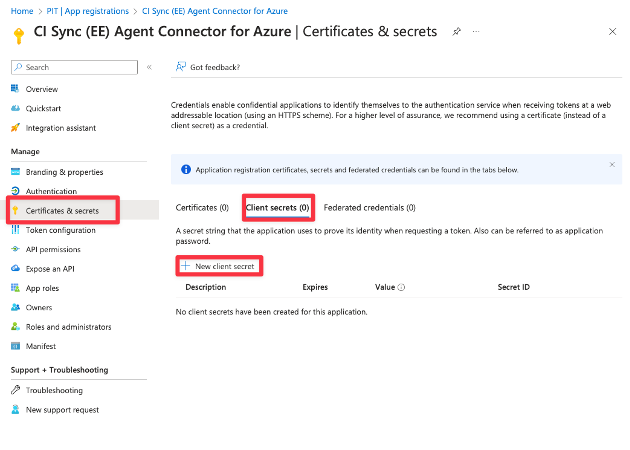Click the 'No client secrets have been created' message
The height and width of the screenshot is (450, 630).
(272, 312)
